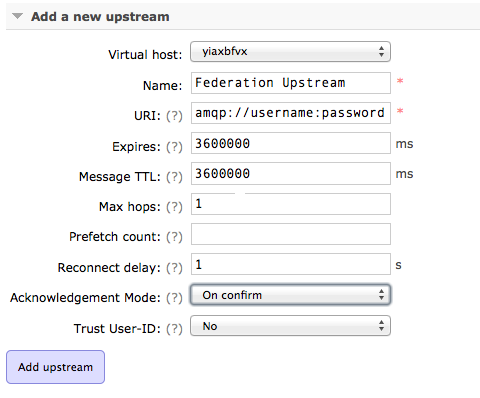Image resolution: width=480 pixels, height=398 pixels.
Task: Focus the Name input field
Action: 291,83
